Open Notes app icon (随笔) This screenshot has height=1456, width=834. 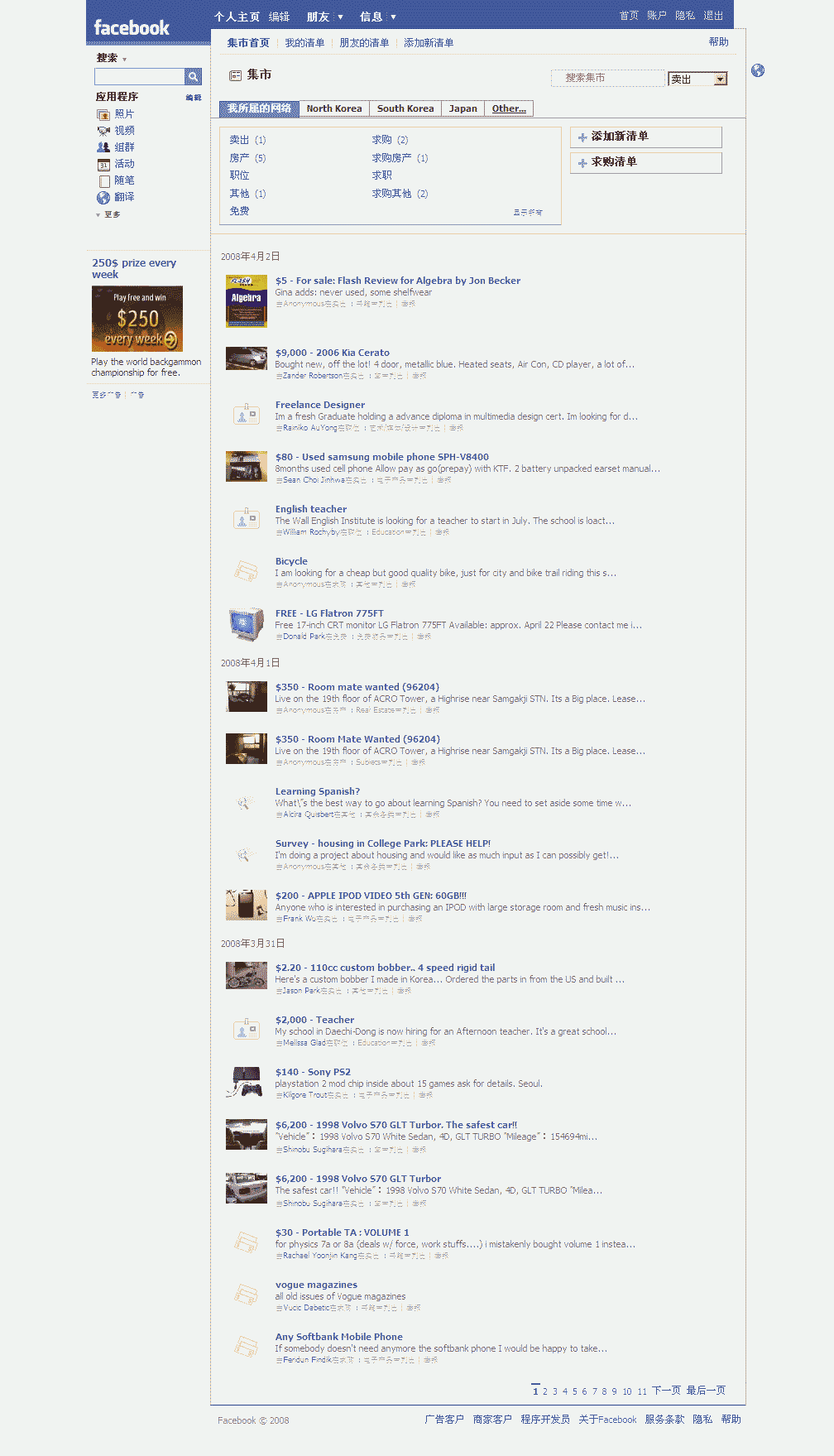[x=103, y=180]
